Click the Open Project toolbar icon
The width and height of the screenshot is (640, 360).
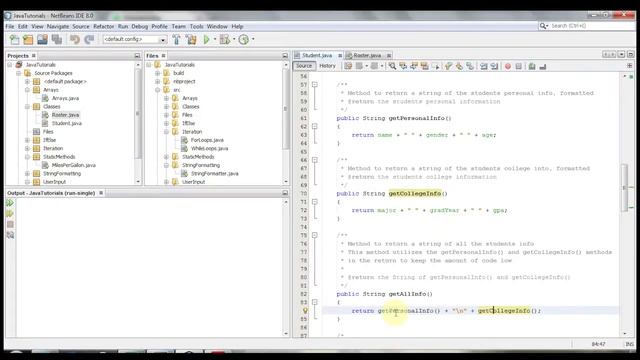tap(42, 40)
